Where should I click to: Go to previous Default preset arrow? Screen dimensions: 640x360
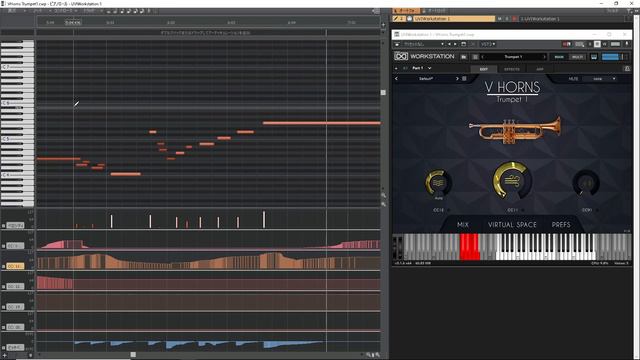point(396,79)
